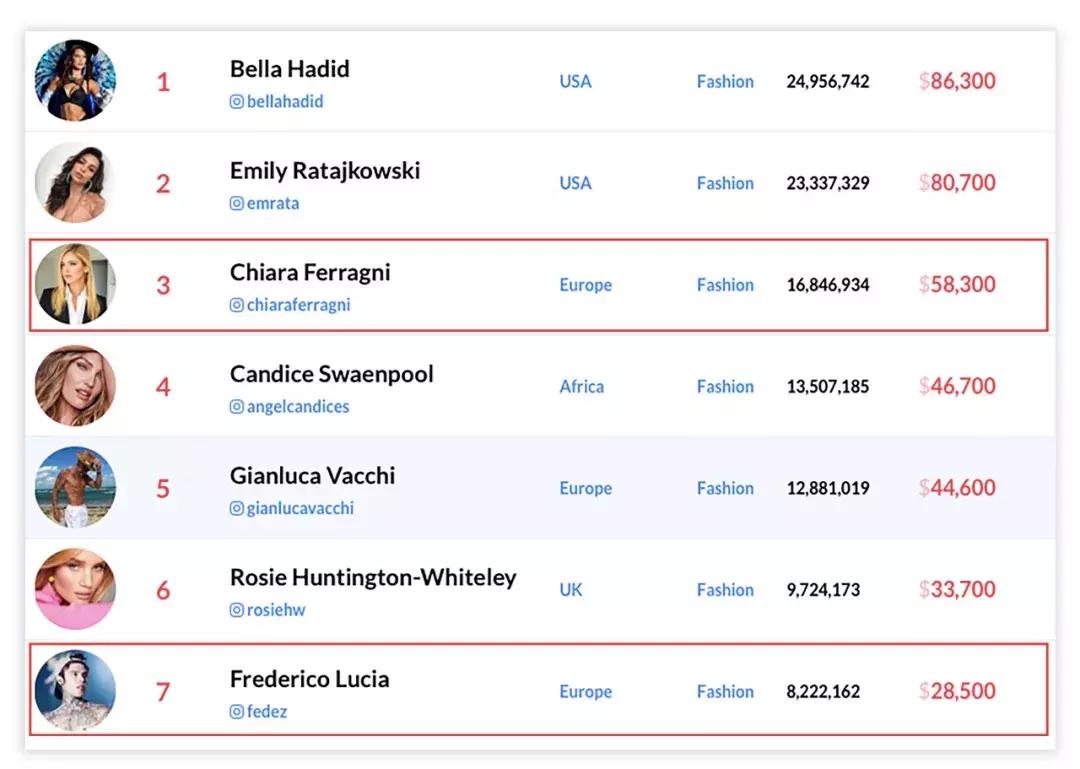The width and height of the screenshot is (1080, 769).
Task: Click Fashion category for Bella Hadid
Action: (x=725, y=82)
